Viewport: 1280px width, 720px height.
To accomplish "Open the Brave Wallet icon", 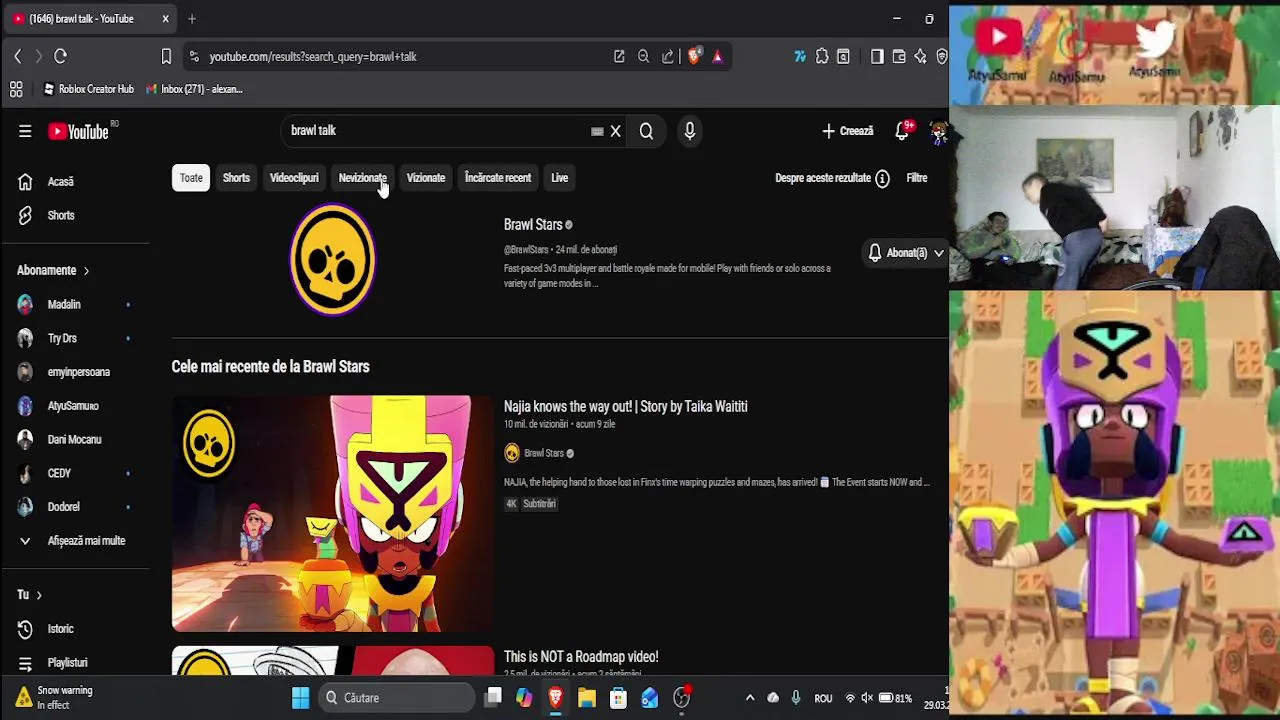I will (x=899, y=57).
